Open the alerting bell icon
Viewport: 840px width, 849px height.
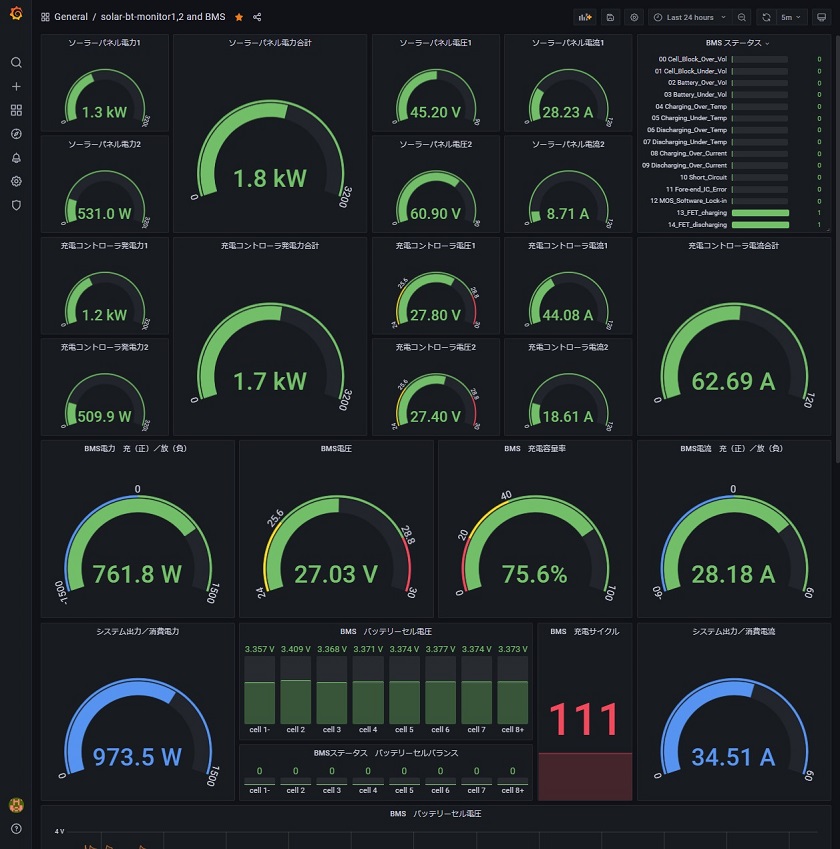tap(16, 158)
